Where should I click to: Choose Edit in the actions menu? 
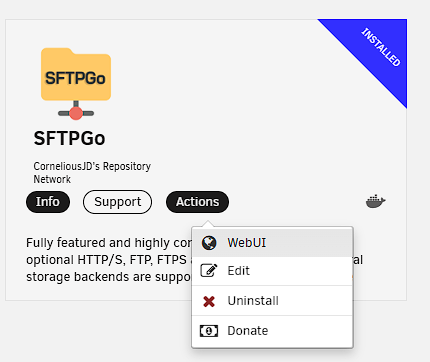click(272, 271)
